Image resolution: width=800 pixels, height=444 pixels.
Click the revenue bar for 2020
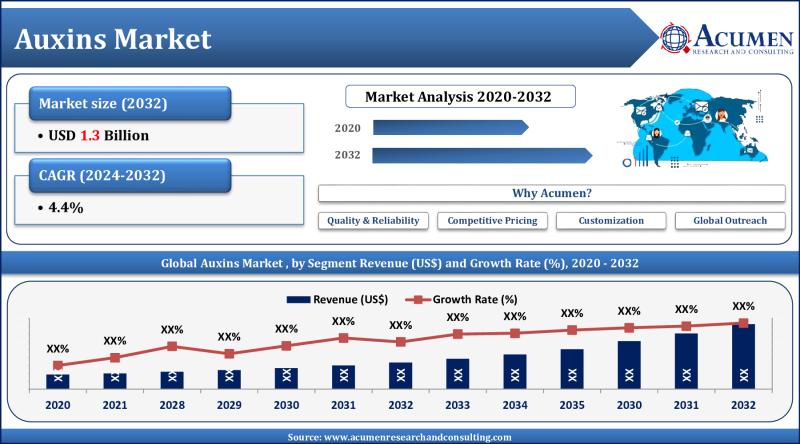click(x=57, y=380)
